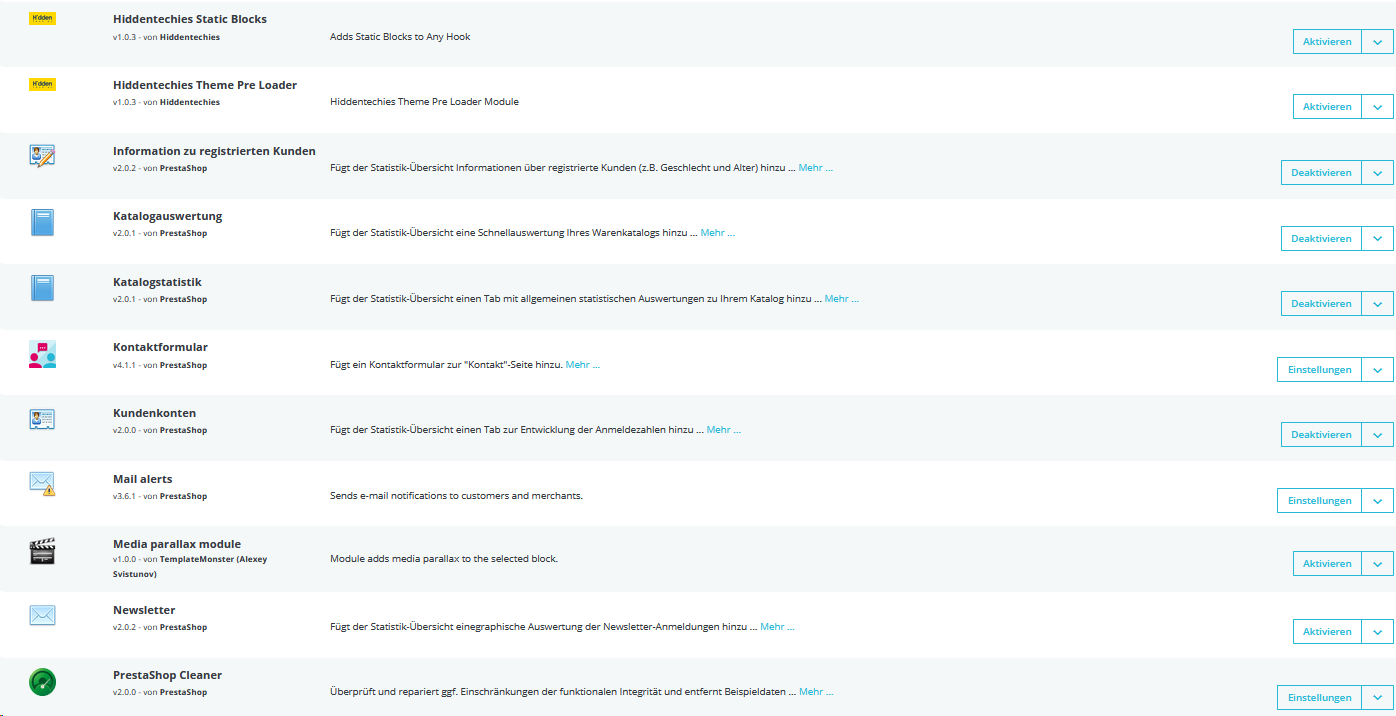Click 'Hiddentechies Theme Pre Loader Module' description
This screenshot has height=716, width=1396.
click(424, 102)
